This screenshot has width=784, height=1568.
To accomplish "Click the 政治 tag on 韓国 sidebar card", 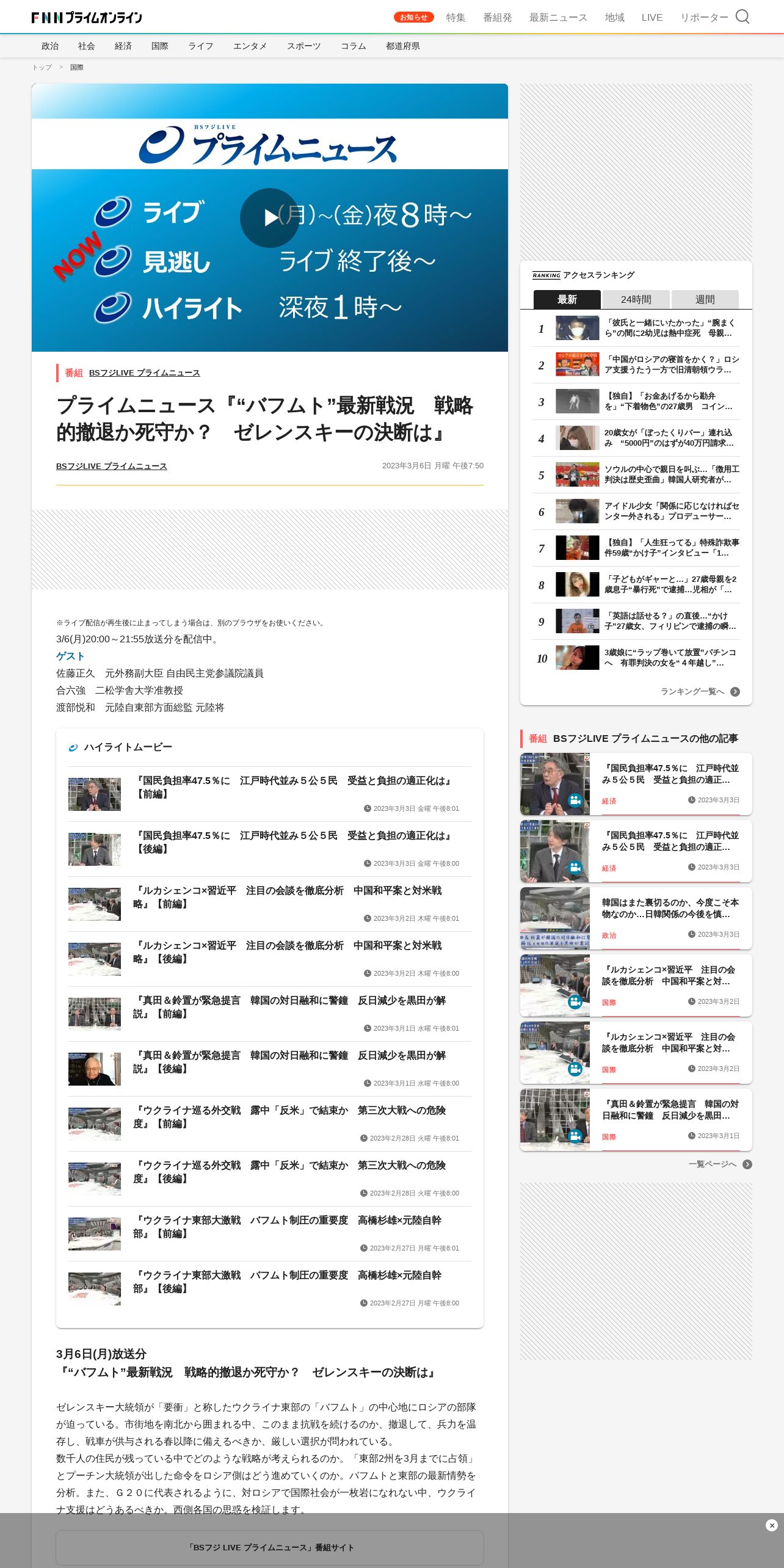I will tap(609, 935).
